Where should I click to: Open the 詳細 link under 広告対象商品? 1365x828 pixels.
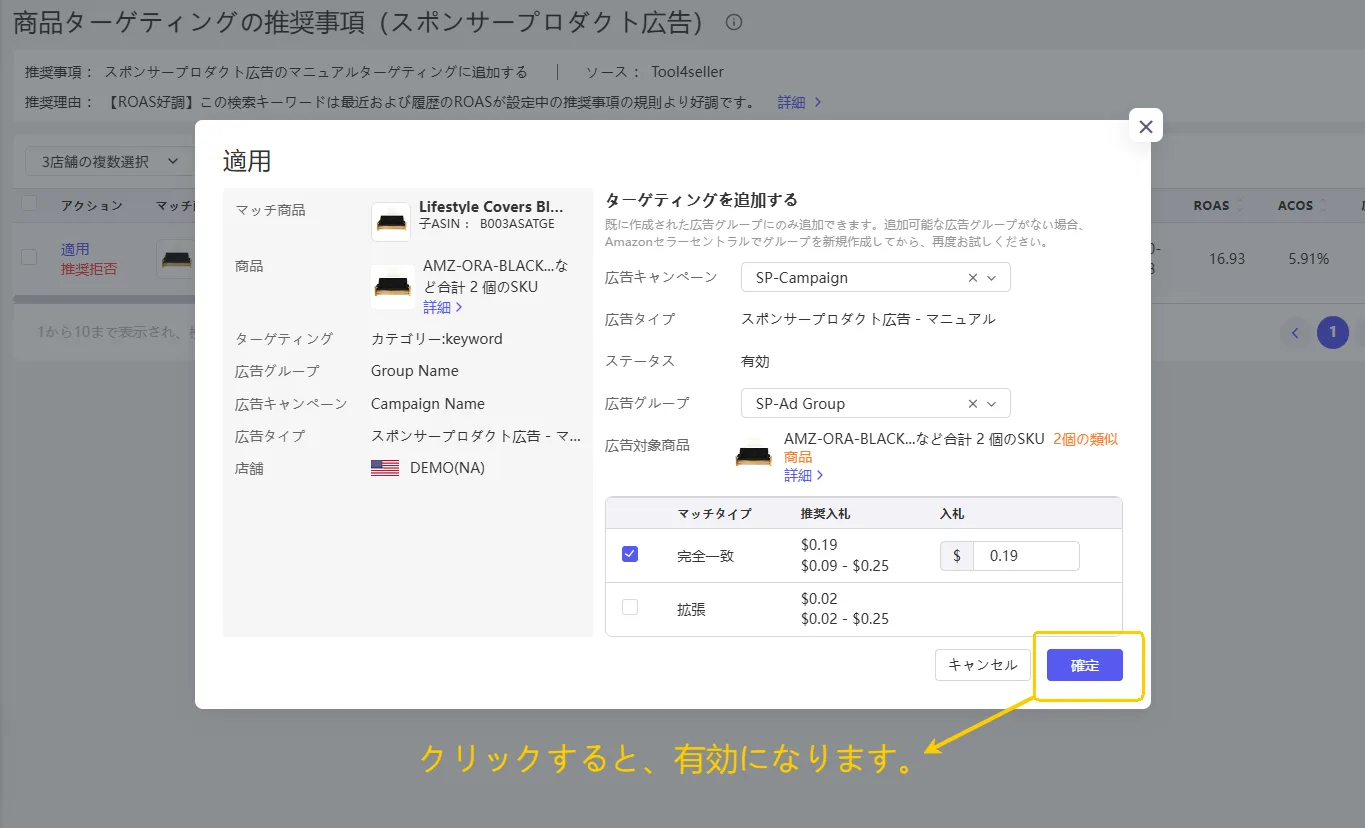(x=803, y=475)
